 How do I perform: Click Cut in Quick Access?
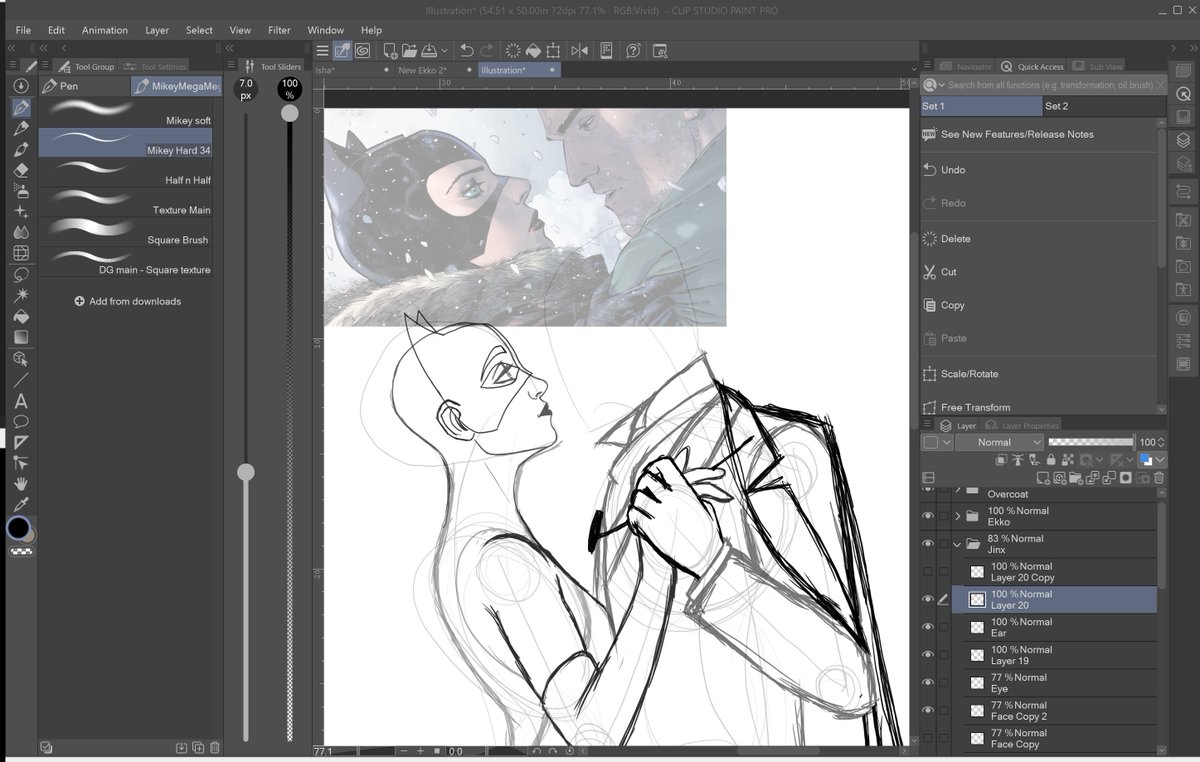pos(948,272)
